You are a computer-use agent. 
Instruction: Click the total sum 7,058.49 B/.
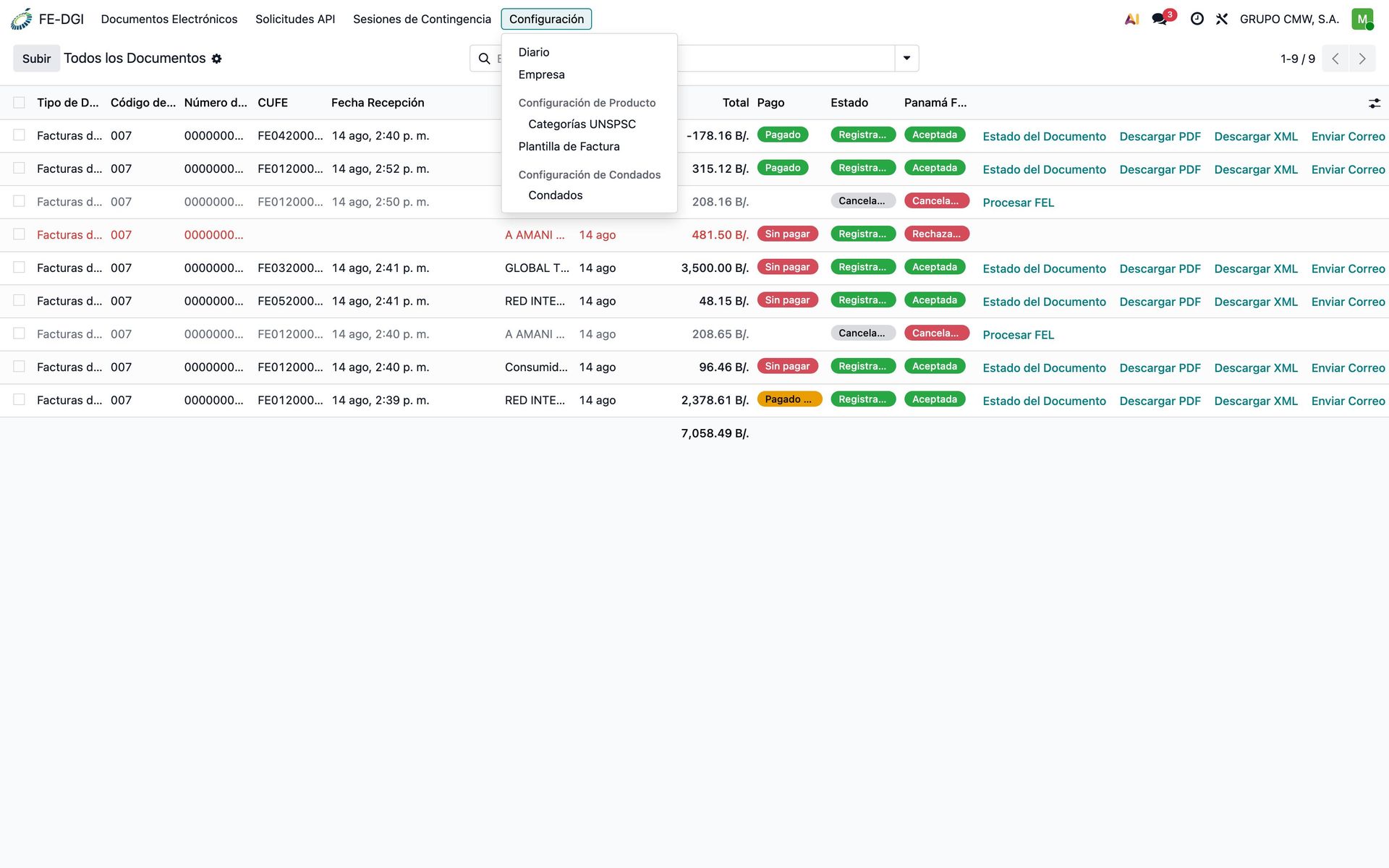point(715,433)
